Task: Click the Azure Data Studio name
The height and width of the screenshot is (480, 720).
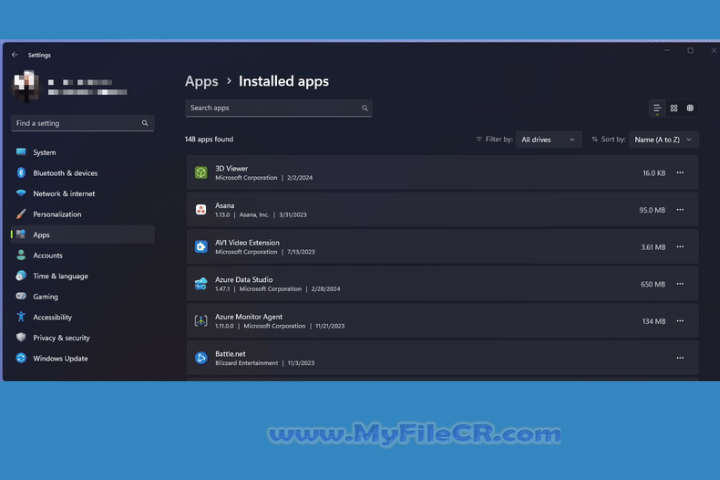Action: (244, 279)
